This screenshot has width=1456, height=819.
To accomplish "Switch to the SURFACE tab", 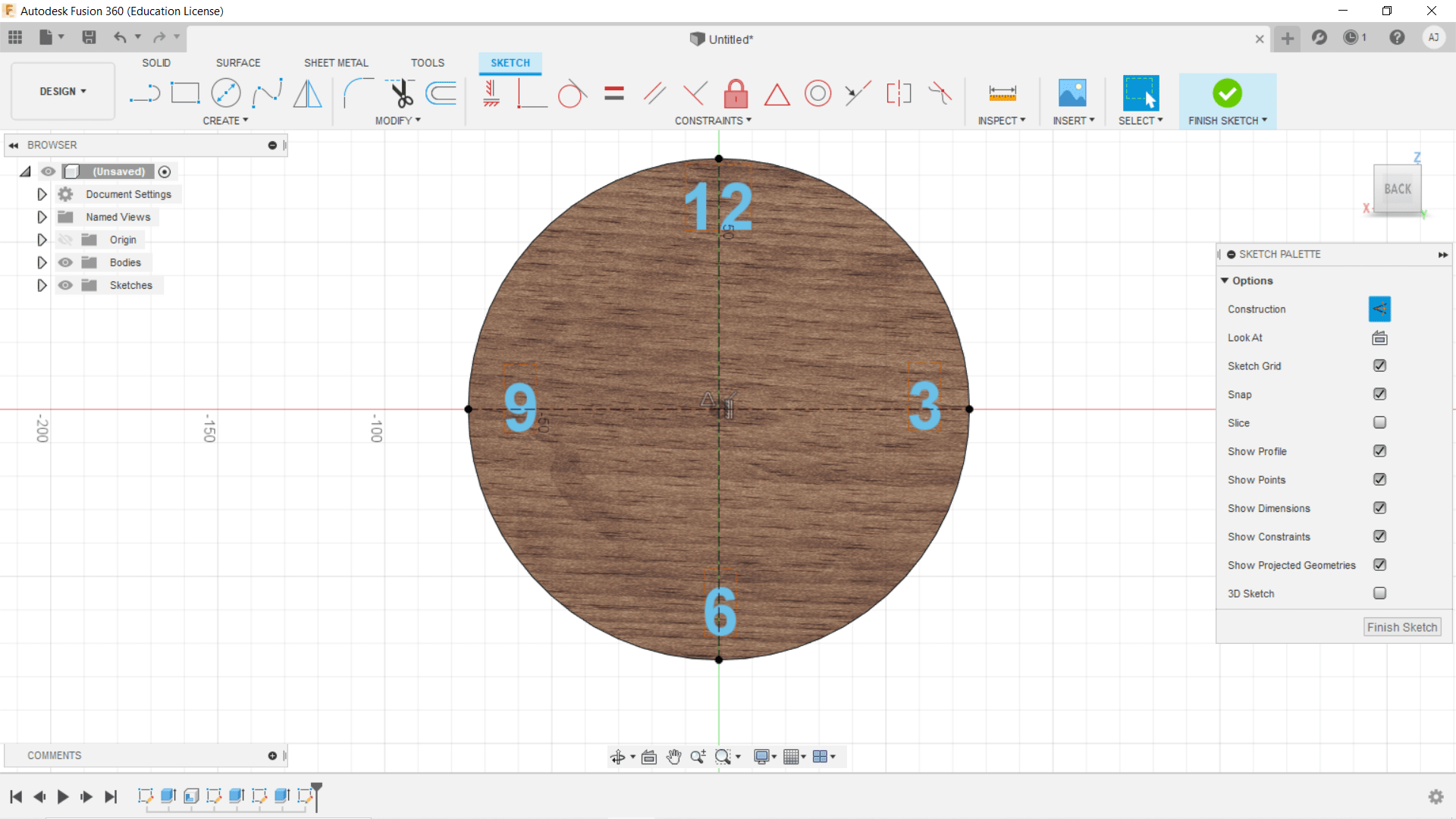I will point(238,63).
